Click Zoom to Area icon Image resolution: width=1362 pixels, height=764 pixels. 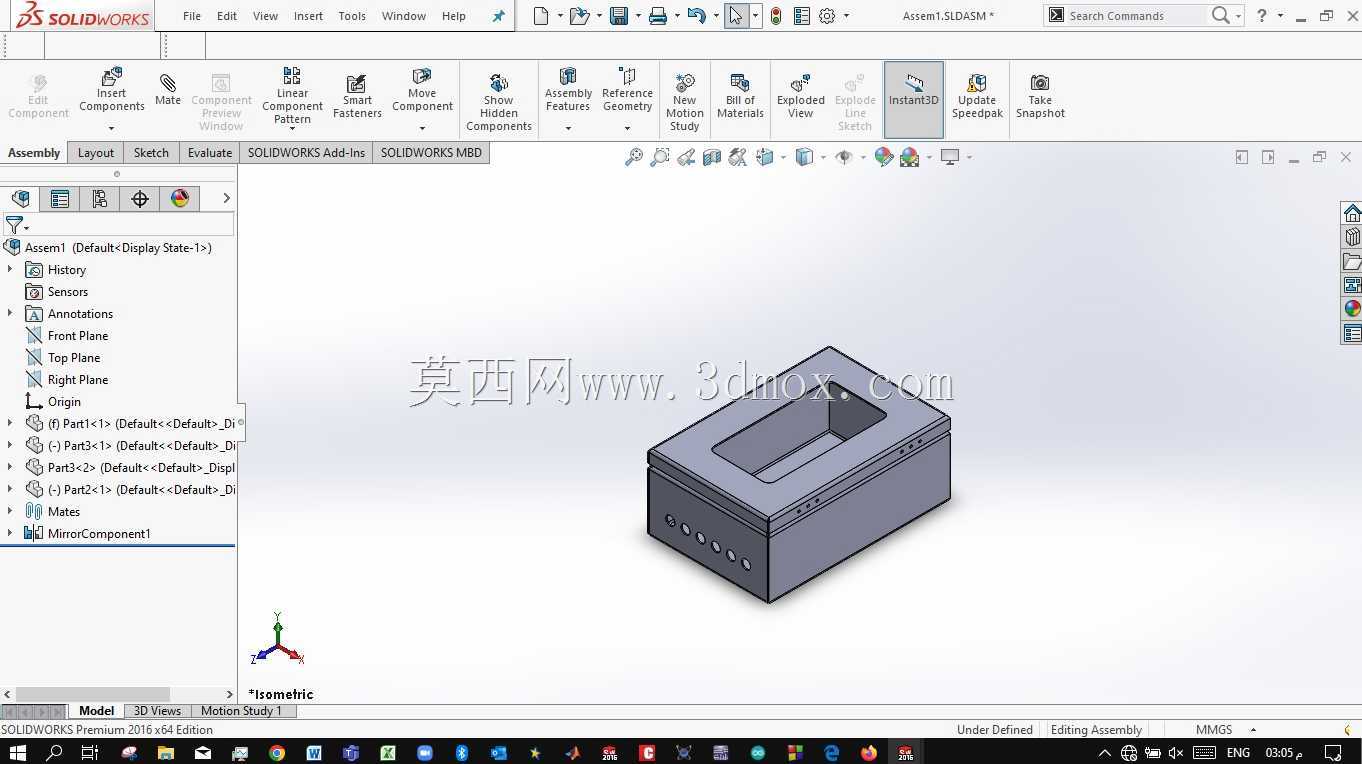(x=659, y=157)
